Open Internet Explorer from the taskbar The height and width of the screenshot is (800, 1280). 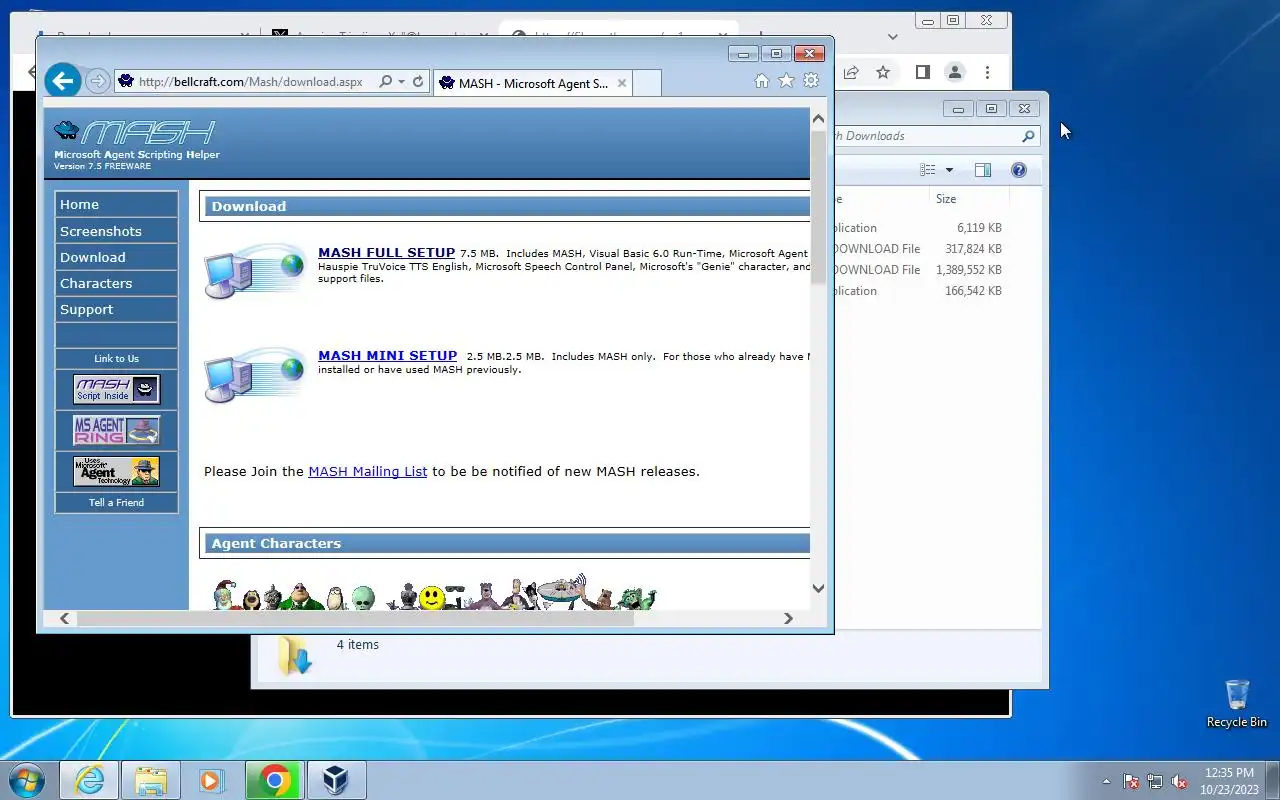[89, 780]
